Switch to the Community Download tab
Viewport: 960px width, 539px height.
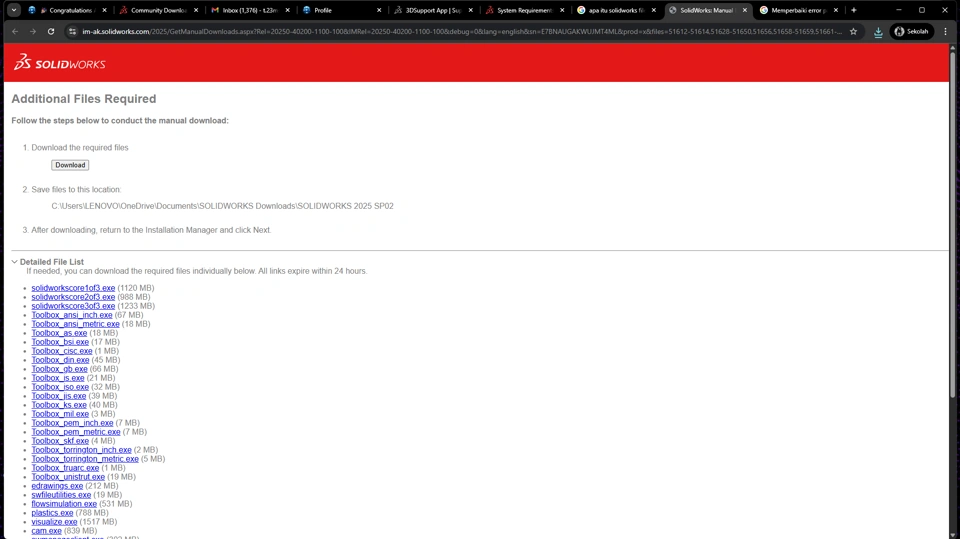coord(158,10)
